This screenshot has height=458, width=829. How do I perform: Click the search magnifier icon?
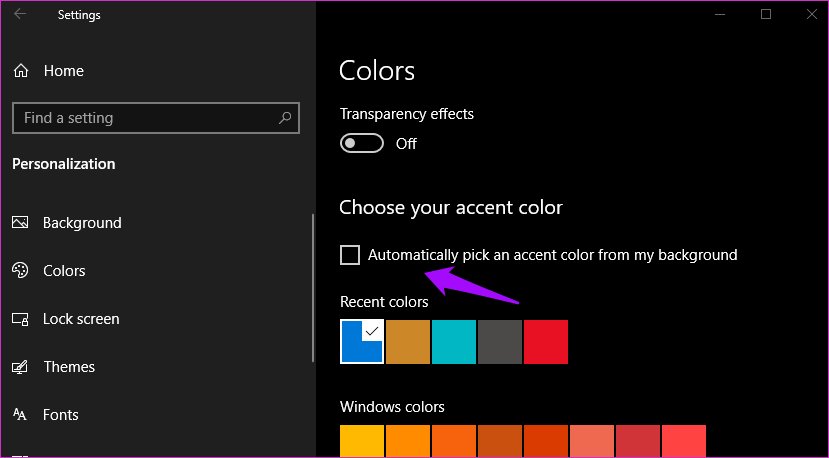click(x=284, y=117)
